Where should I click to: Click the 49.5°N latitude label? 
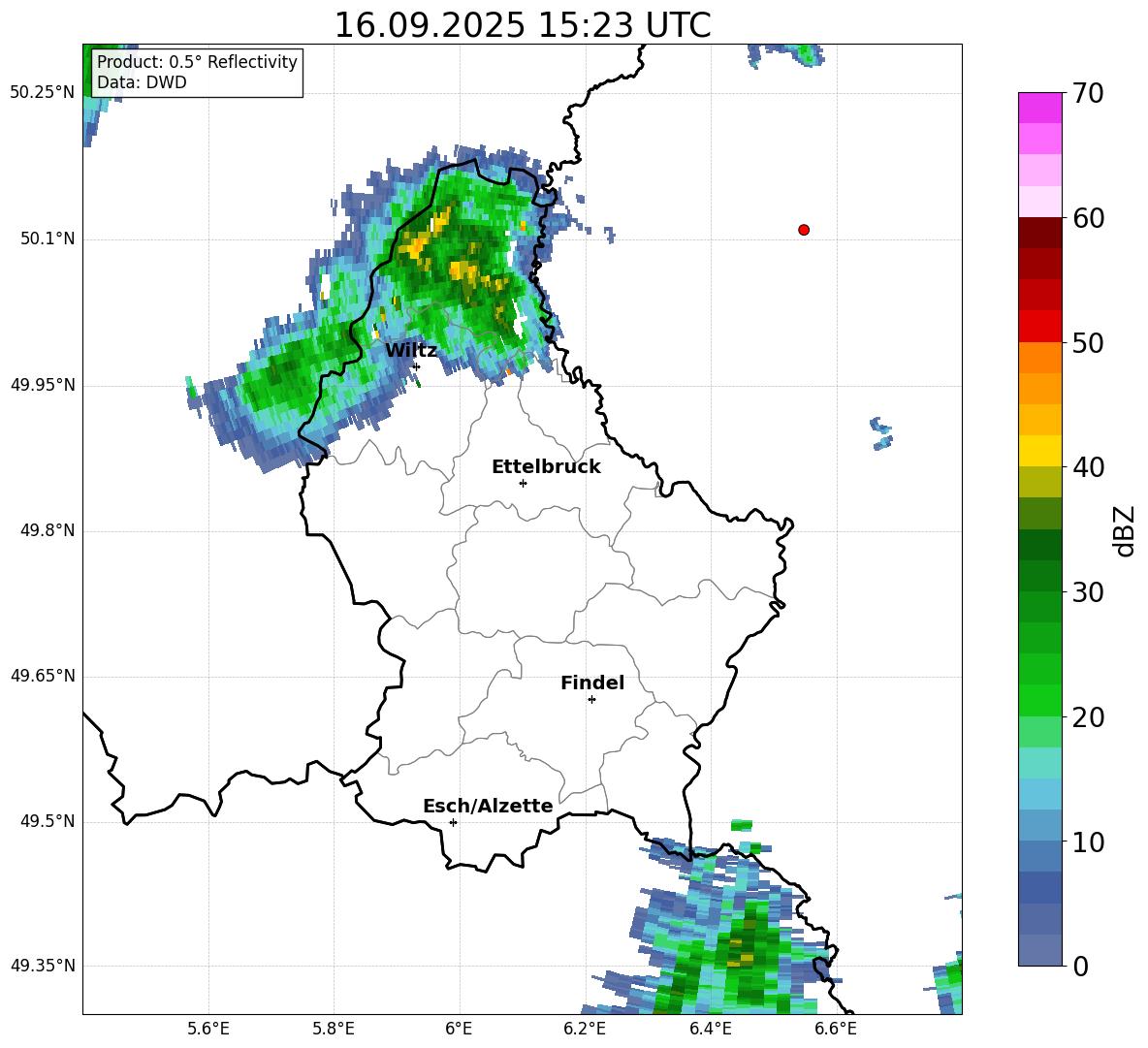coord(48,821)
